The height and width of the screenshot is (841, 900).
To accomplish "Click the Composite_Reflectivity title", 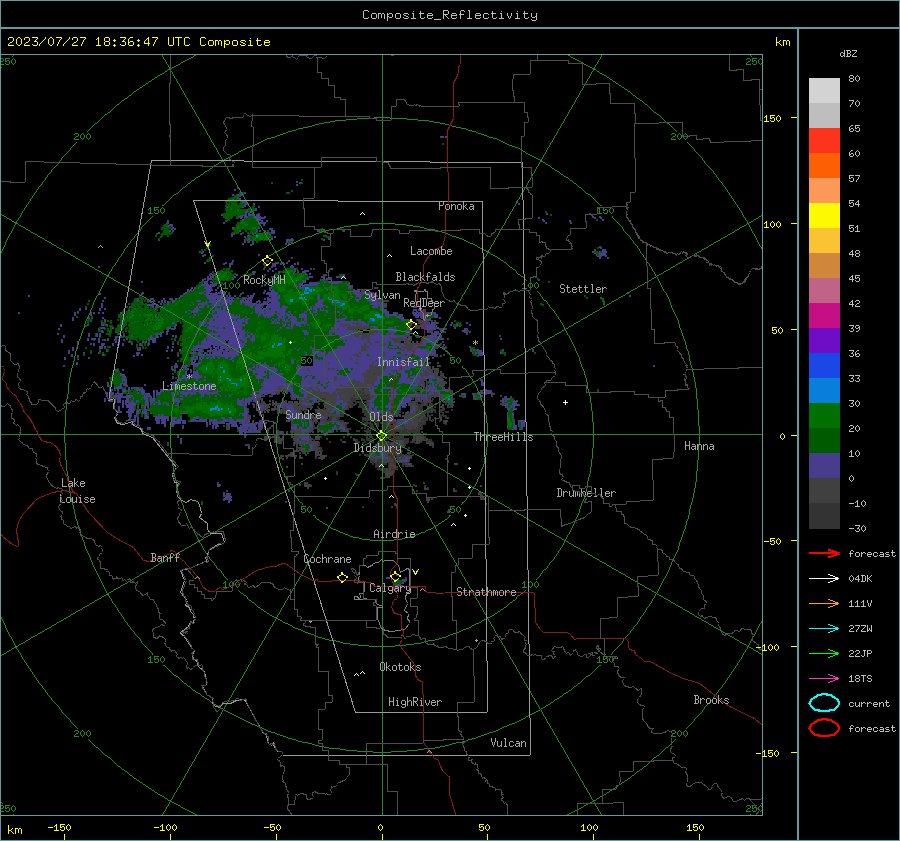I will pyautogui.click(x=450, y=15).
